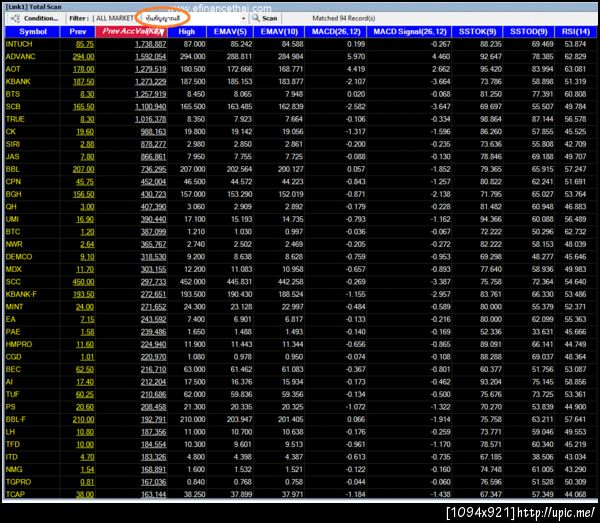Click RSI value 63.081 for AOT
The image size is (600, 523).
pyautogui.click(x=575, y=69)
